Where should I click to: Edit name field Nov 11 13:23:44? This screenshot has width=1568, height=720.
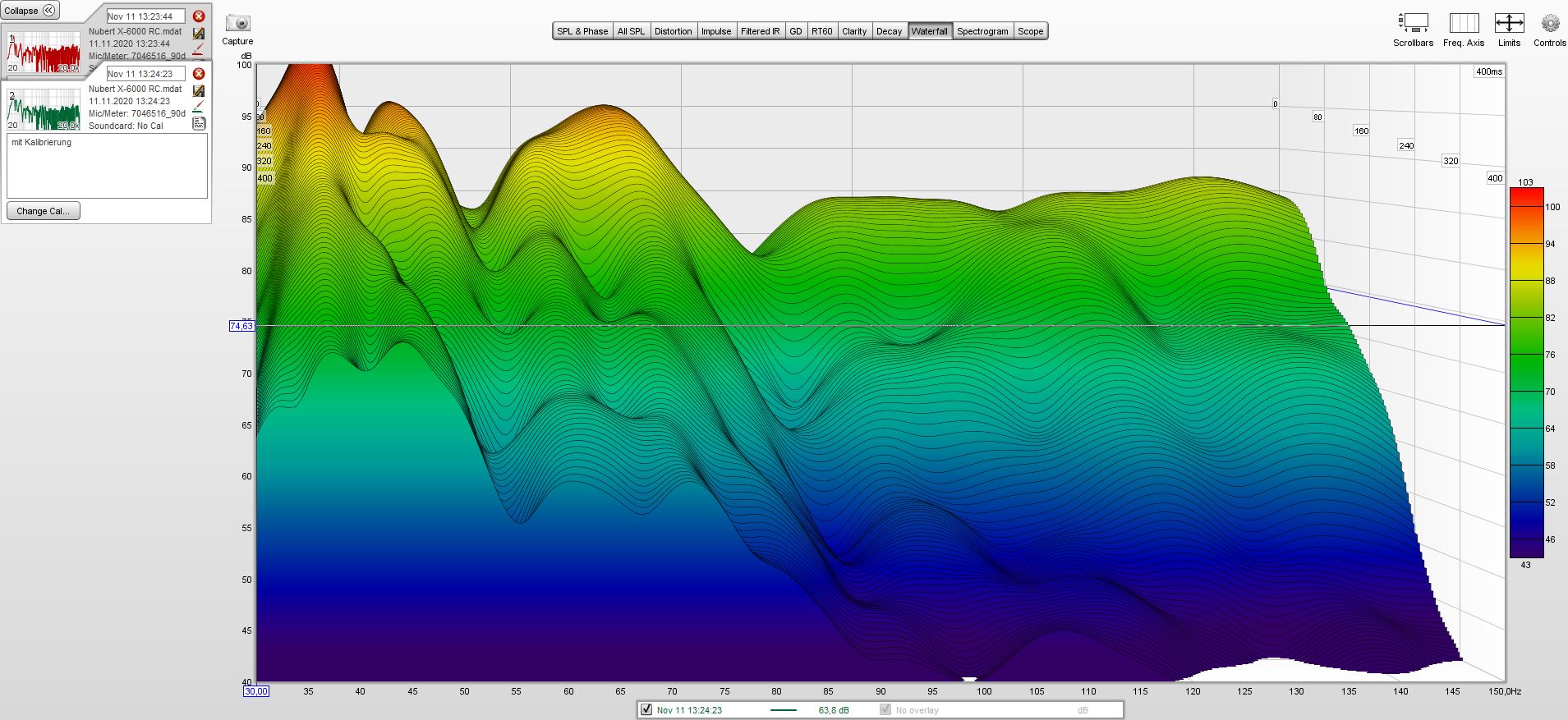pos(145,16)
